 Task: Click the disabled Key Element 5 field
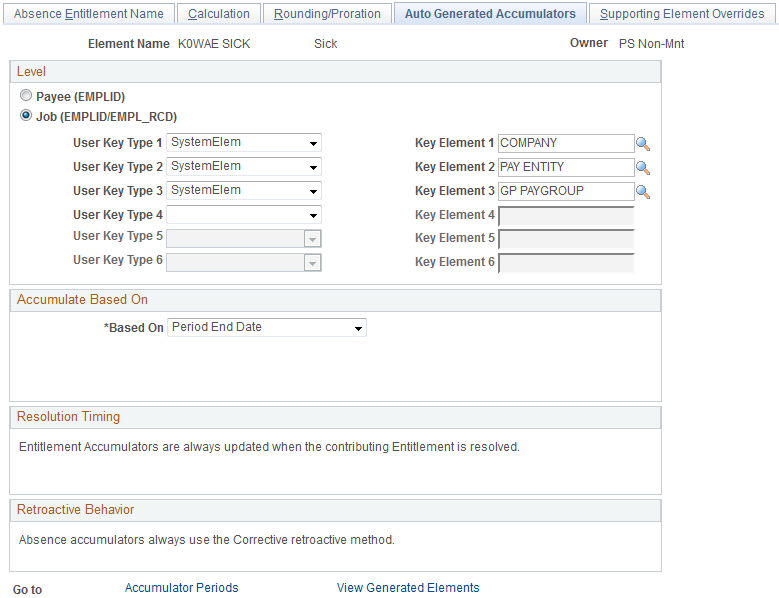[x=566, y=239]
